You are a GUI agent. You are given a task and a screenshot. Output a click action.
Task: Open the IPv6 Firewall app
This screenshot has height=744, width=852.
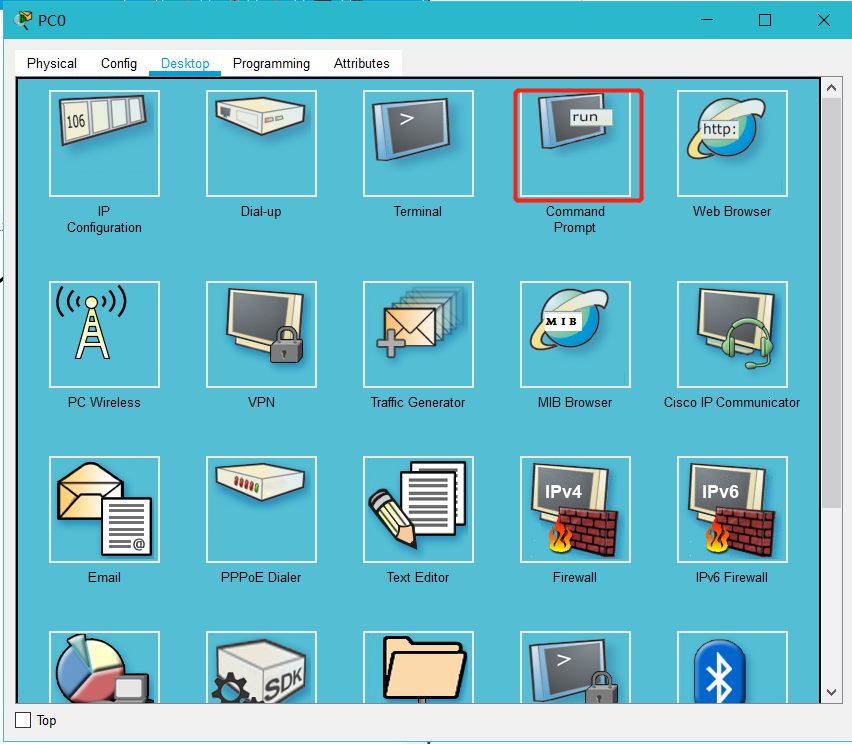tap(732, 509)
